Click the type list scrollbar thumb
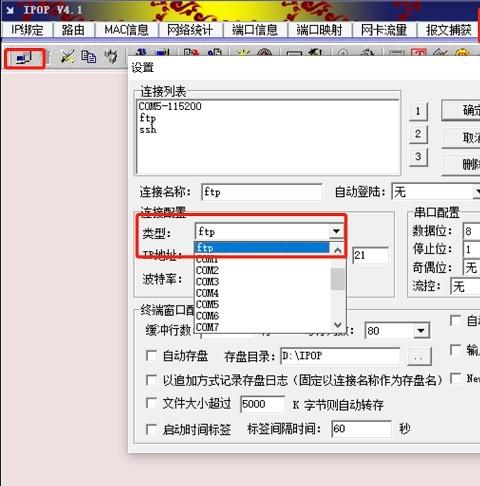This screenshot has height=486, width=480. pos(338,279)
